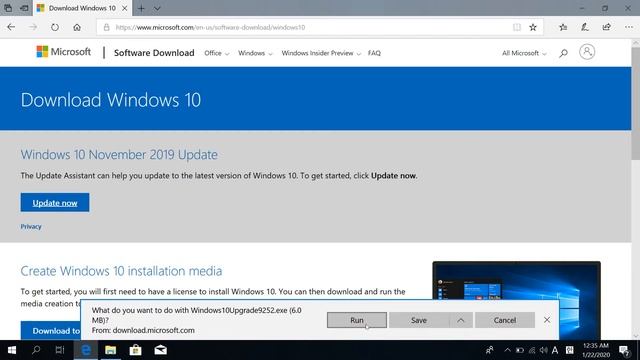Go to the Home page icon
This screenshot has width=640, height=360.
click(77, 27)
